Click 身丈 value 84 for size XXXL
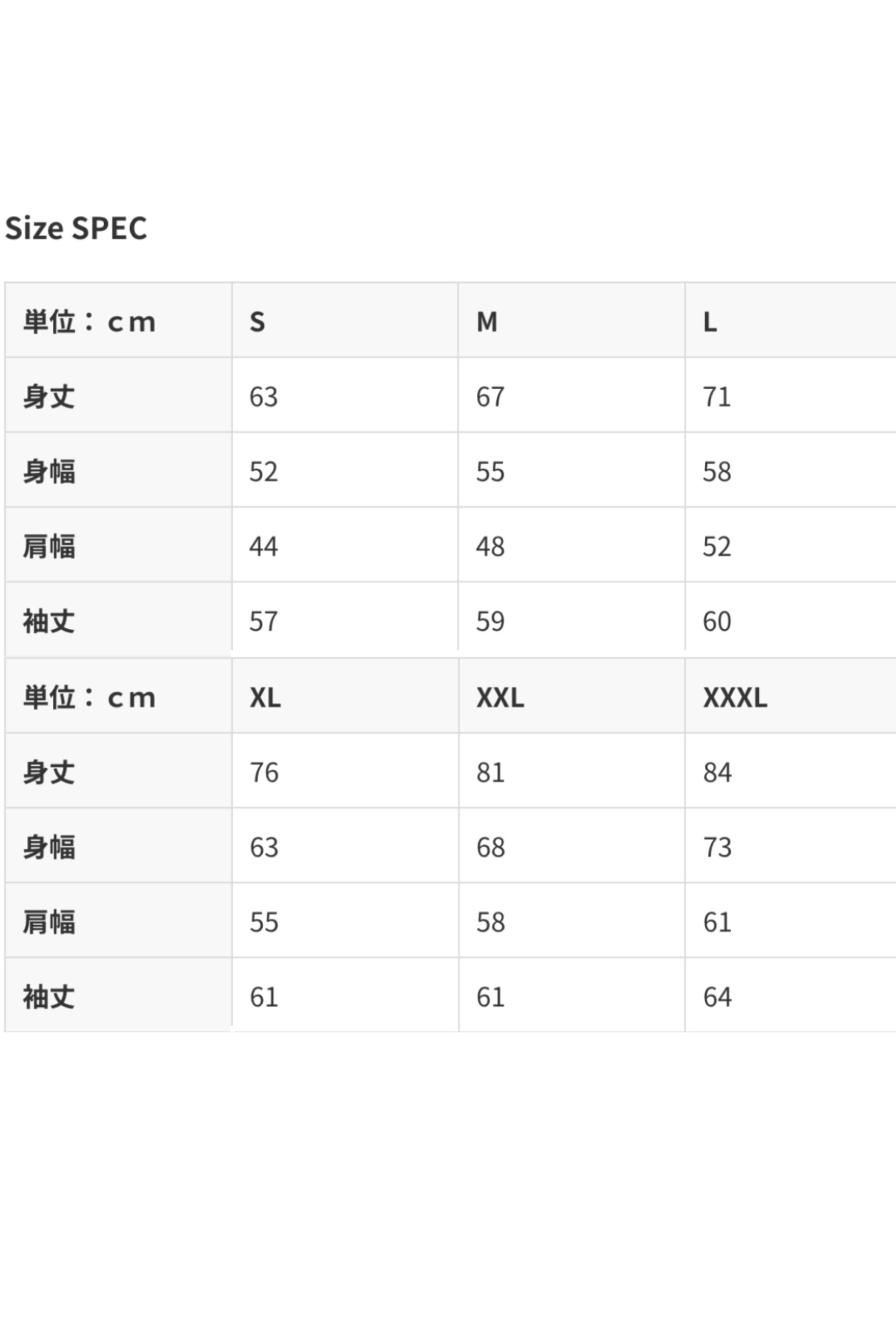This screenshot has height=1327, width=896. [x=717, y=772]
